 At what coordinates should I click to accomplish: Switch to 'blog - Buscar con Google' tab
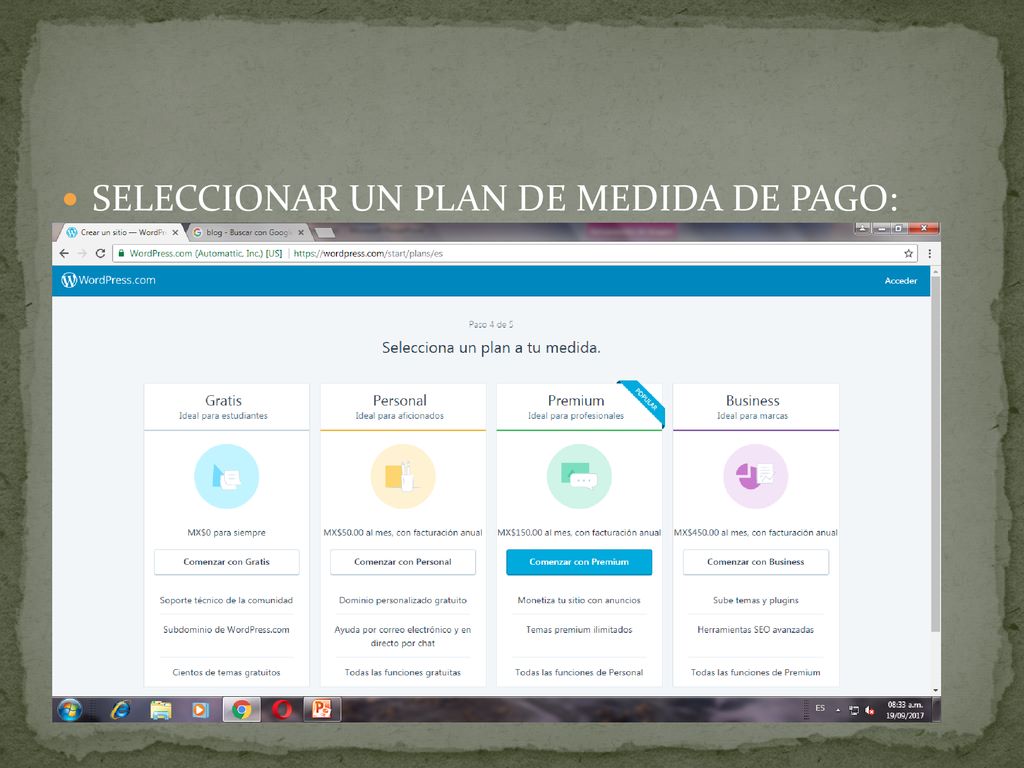pyautogui.click(x=248, y=232)
